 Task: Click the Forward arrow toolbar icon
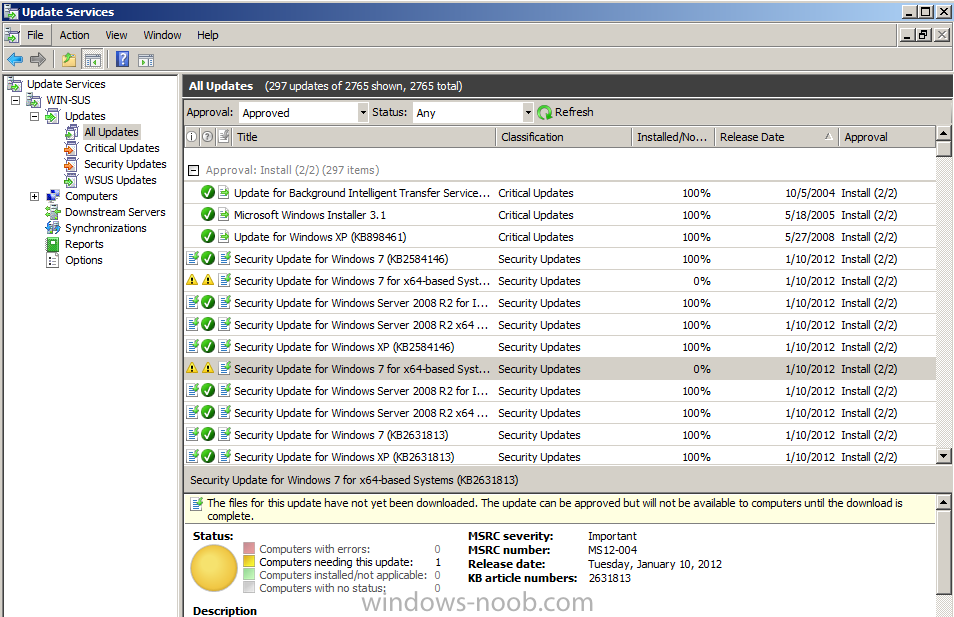tap(38, 59)
